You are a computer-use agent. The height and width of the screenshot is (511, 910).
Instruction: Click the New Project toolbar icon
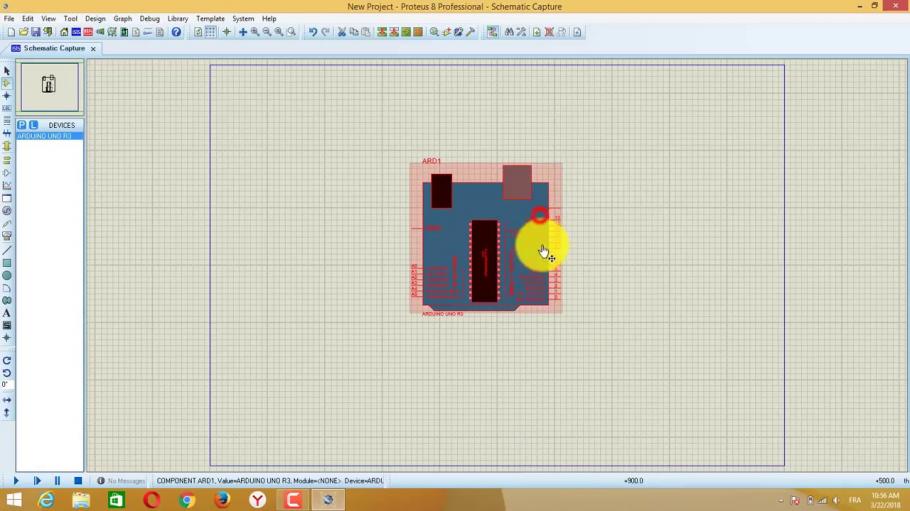click(11, 32)
